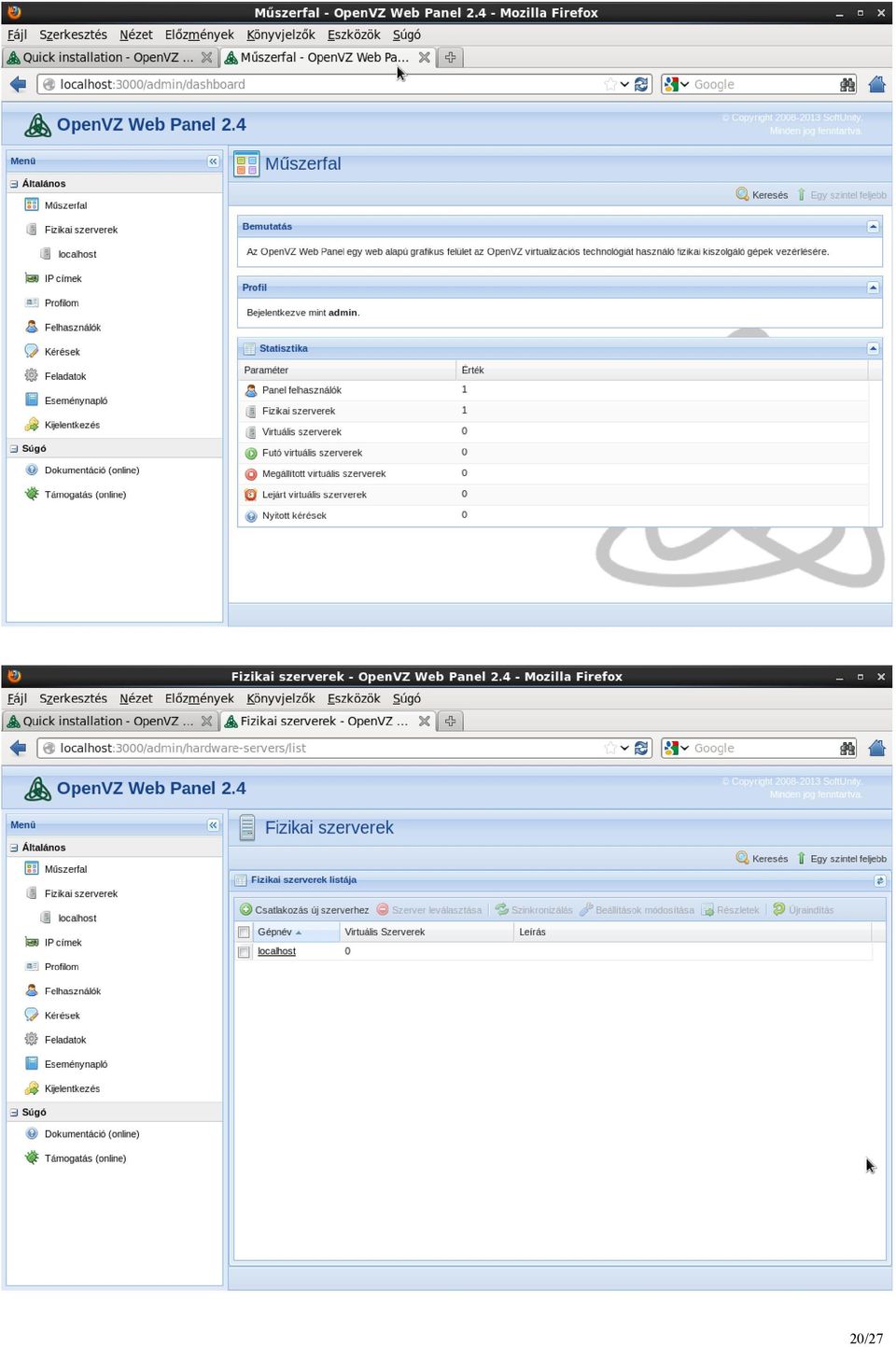Image resolution: width=896 pixels, height=1347 pixels.
Task: Click Csatlakozás új szerverhez button
Action: (x=304, y=910)
